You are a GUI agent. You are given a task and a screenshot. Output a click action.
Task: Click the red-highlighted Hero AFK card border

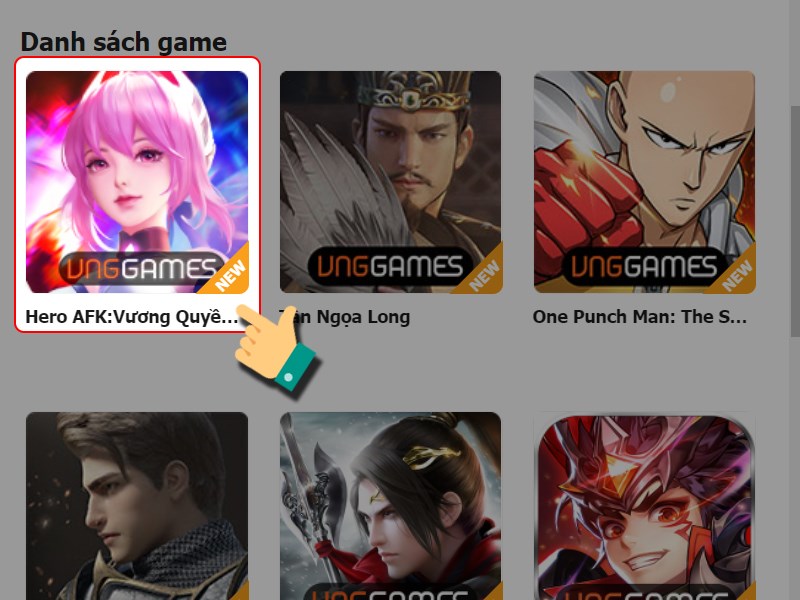click(138, 194)
